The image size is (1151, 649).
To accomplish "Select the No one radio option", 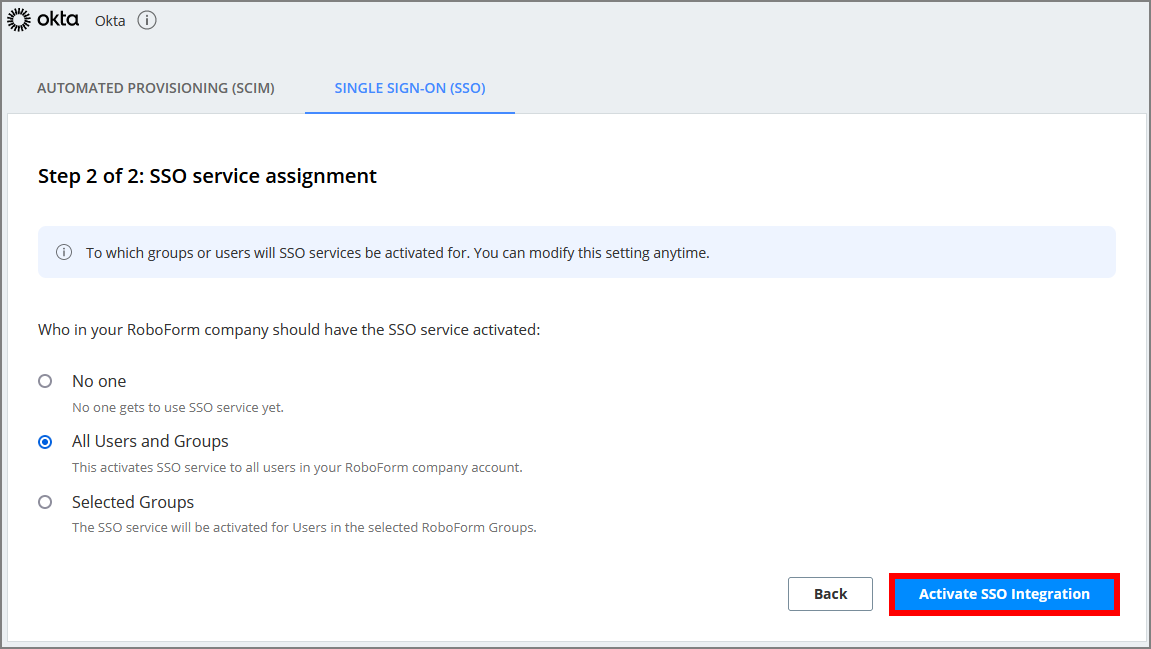I will [x=45, y=381].
